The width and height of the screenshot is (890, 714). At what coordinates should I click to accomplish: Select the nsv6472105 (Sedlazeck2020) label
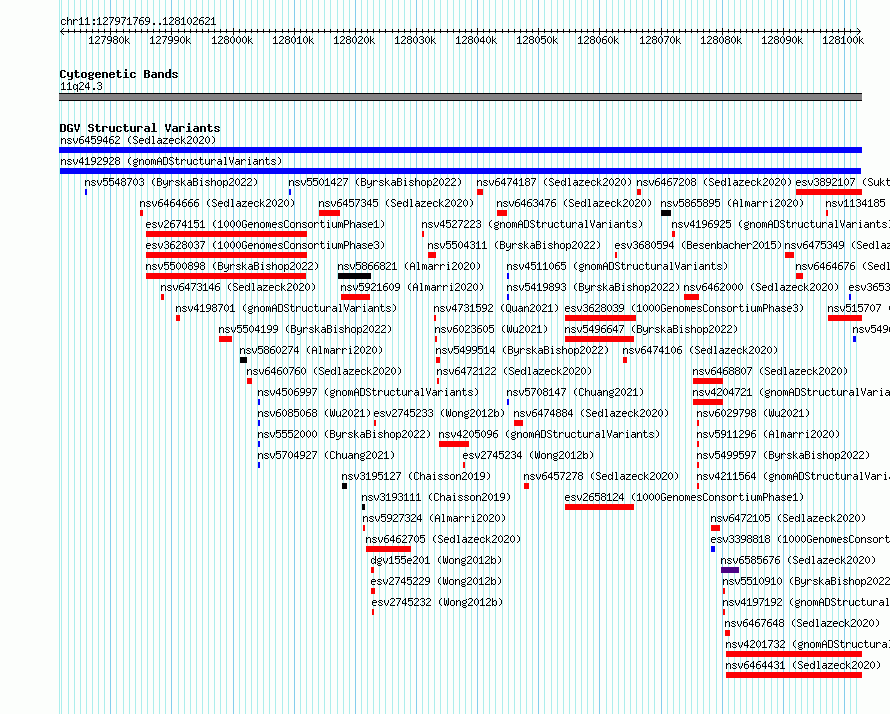(788, 518)
